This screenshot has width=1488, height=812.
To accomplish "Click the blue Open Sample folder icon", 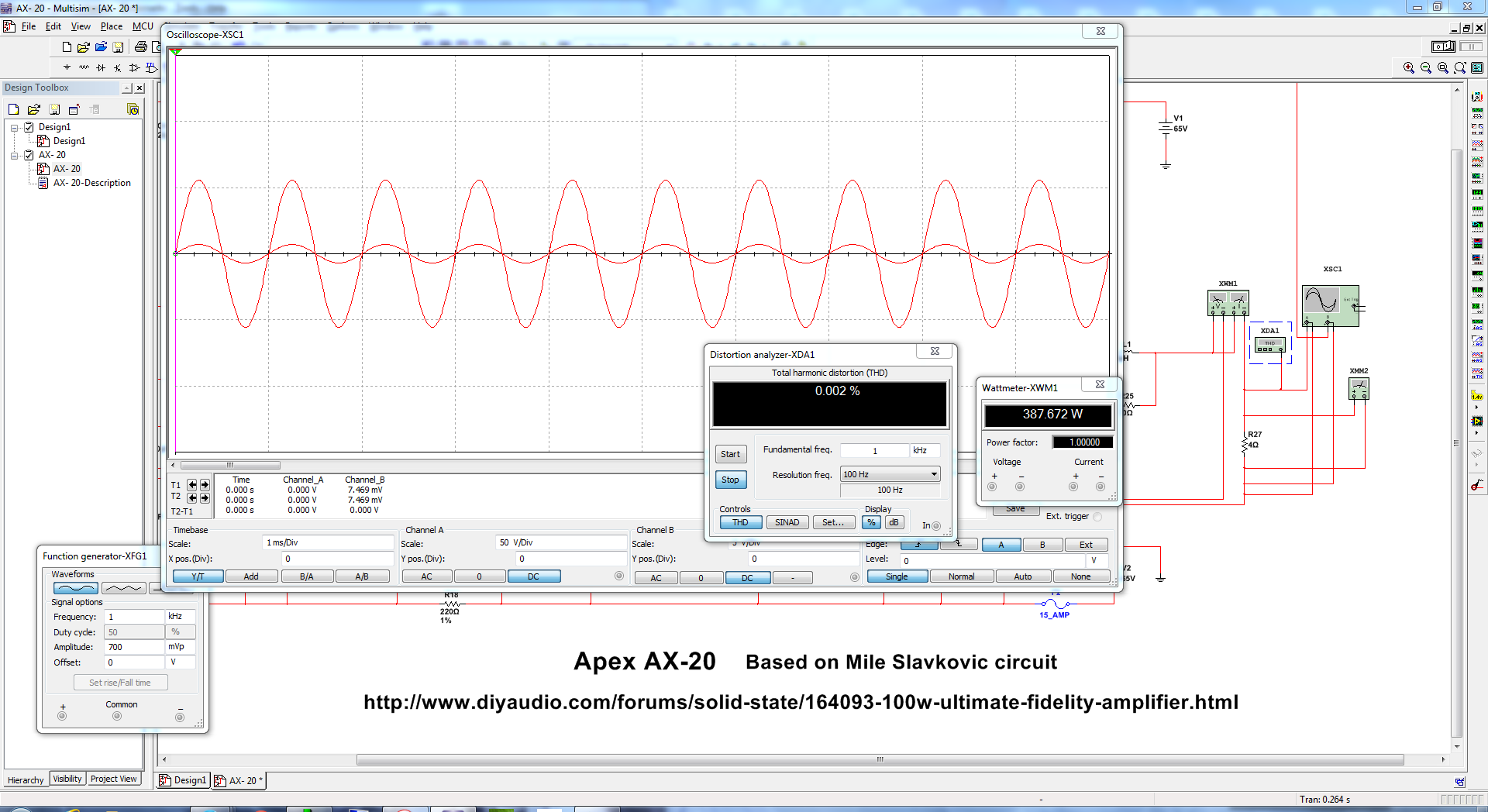I will click(101, 47).
